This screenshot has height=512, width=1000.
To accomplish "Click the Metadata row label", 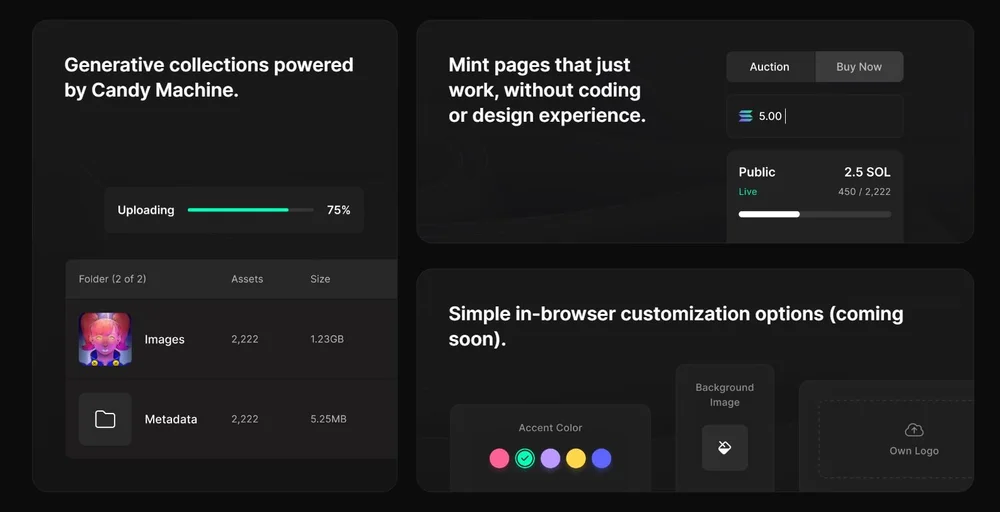I will 171,419.
